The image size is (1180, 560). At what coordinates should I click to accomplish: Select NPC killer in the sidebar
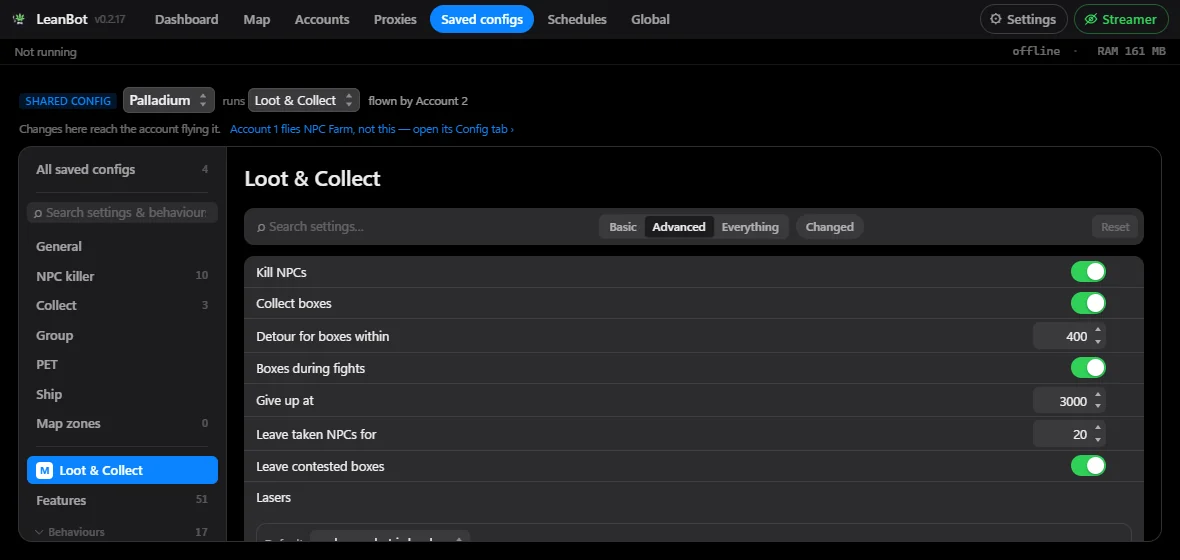tap(122, 276)
